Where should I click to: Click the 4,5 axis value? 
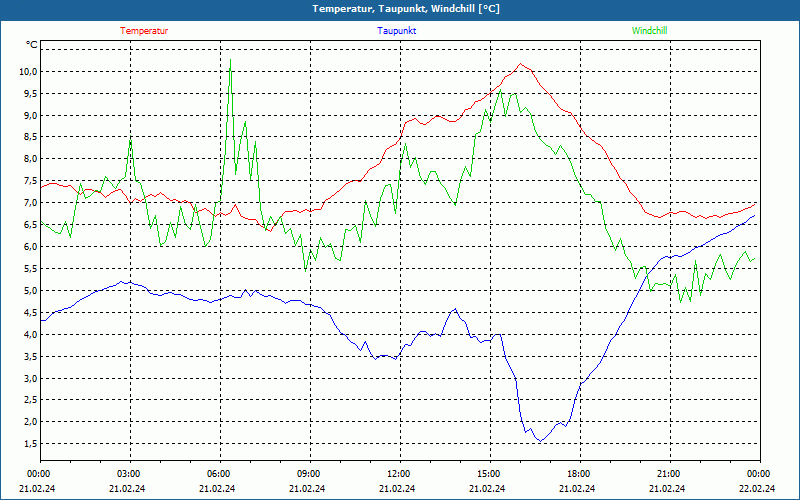30,312
